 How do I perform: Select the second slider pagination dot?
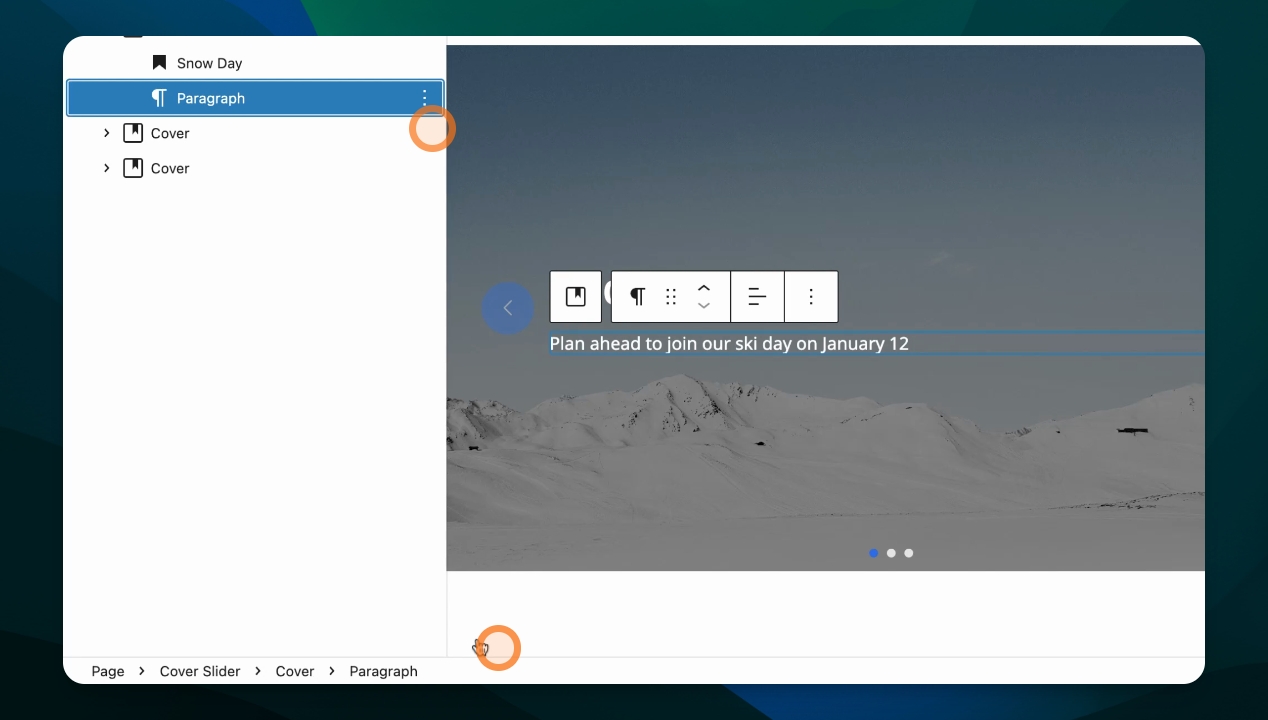[x=891, y=553]
